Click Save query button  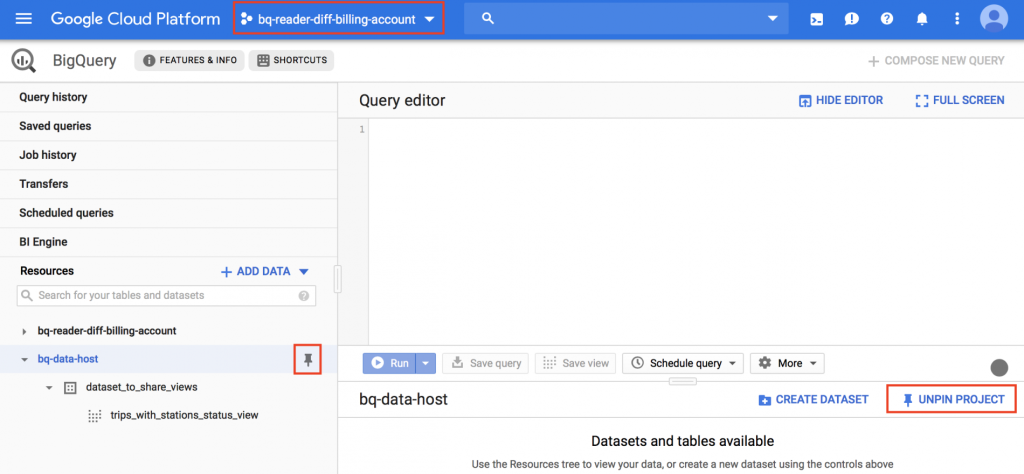coord(486,363)
